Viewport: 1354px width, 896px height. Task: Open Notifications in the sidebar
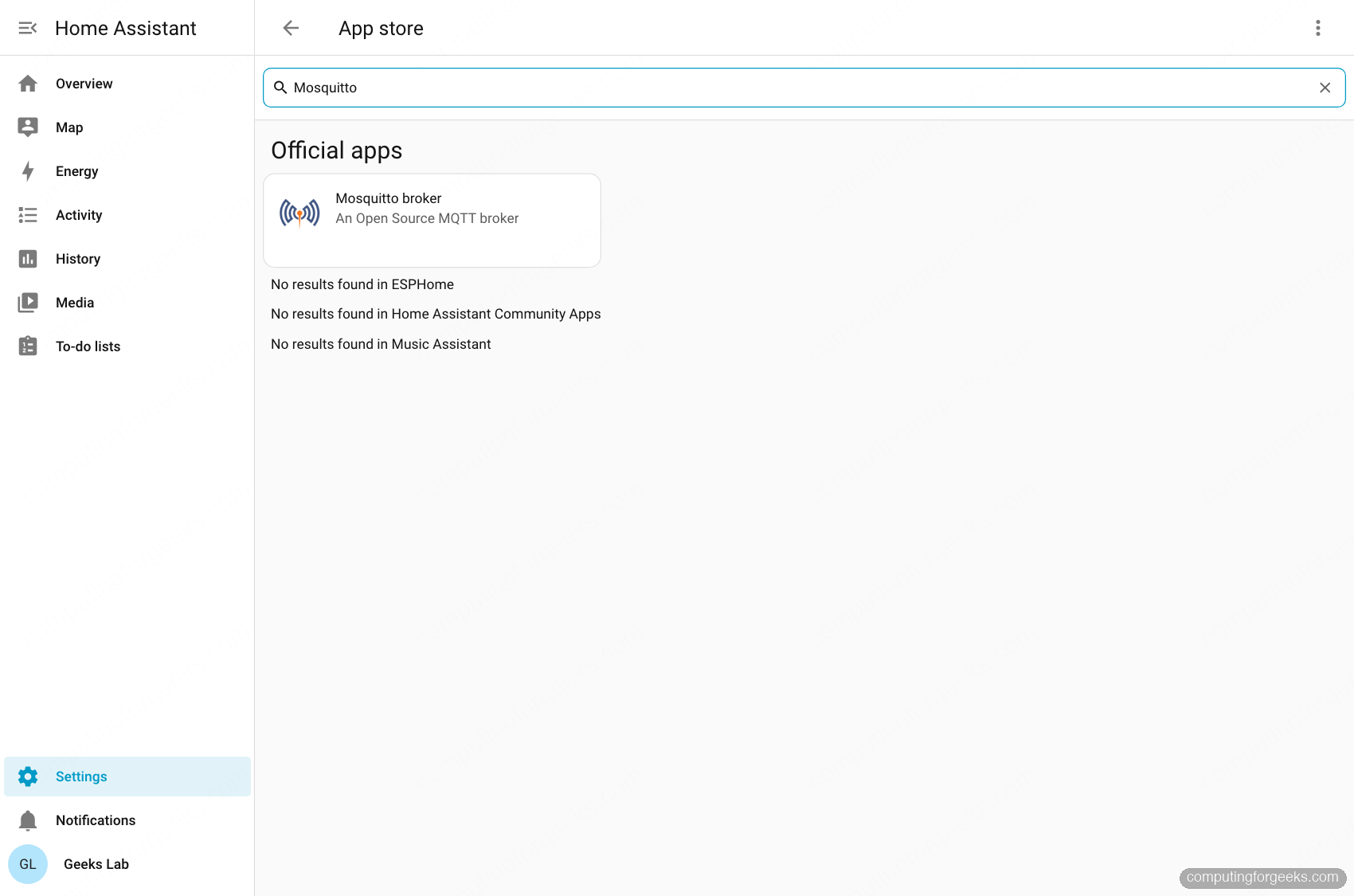(127, 820)
